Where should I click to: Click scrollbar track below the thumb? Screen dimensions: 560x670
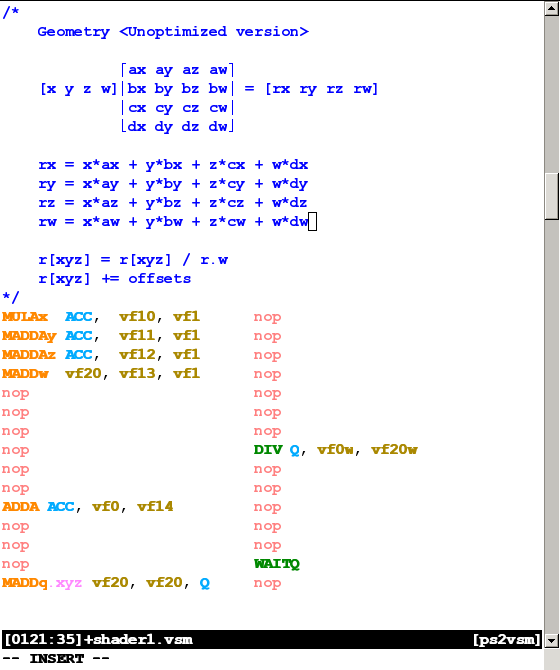pyautogui.click(x=552, y=425)
